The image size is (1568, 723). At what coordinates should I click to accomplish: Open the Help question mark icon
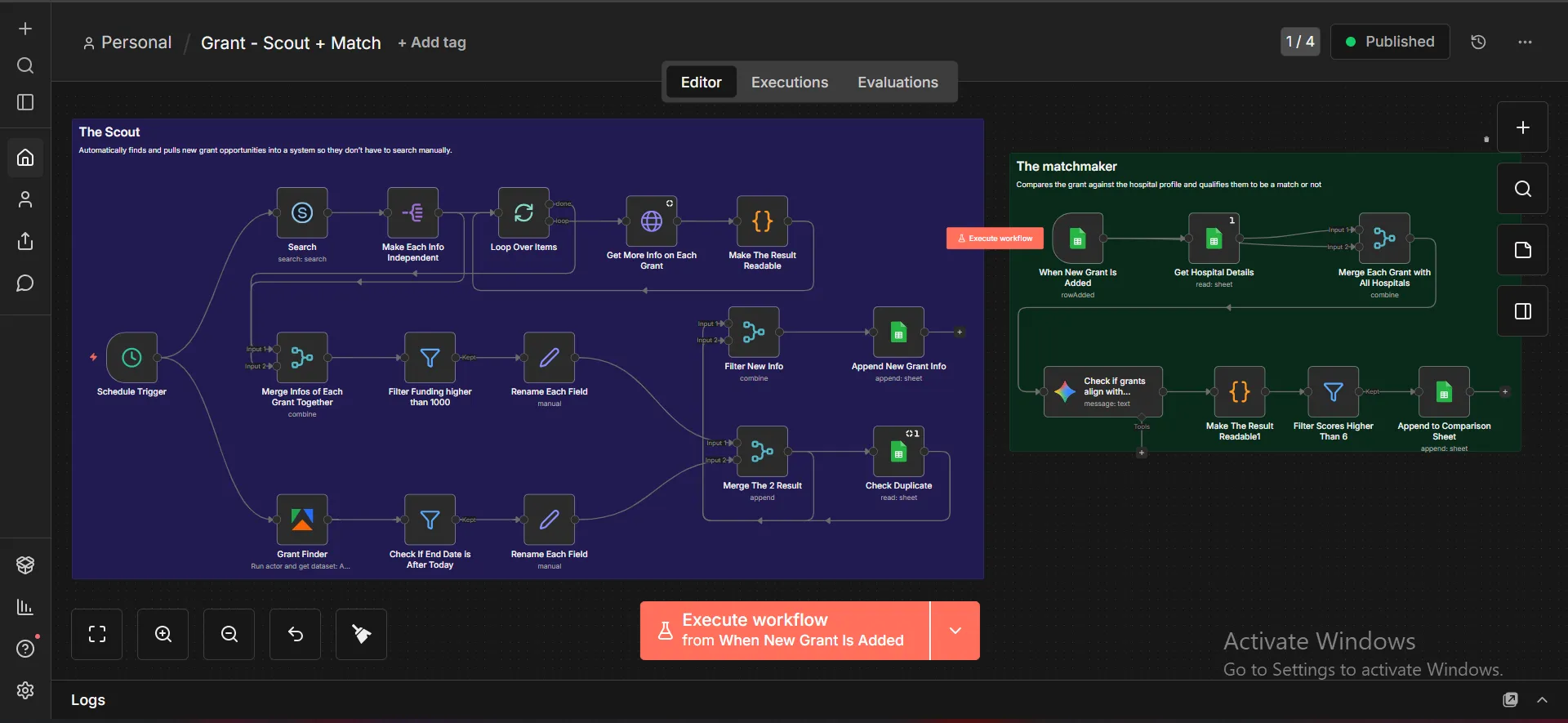[x=25, y=649]
